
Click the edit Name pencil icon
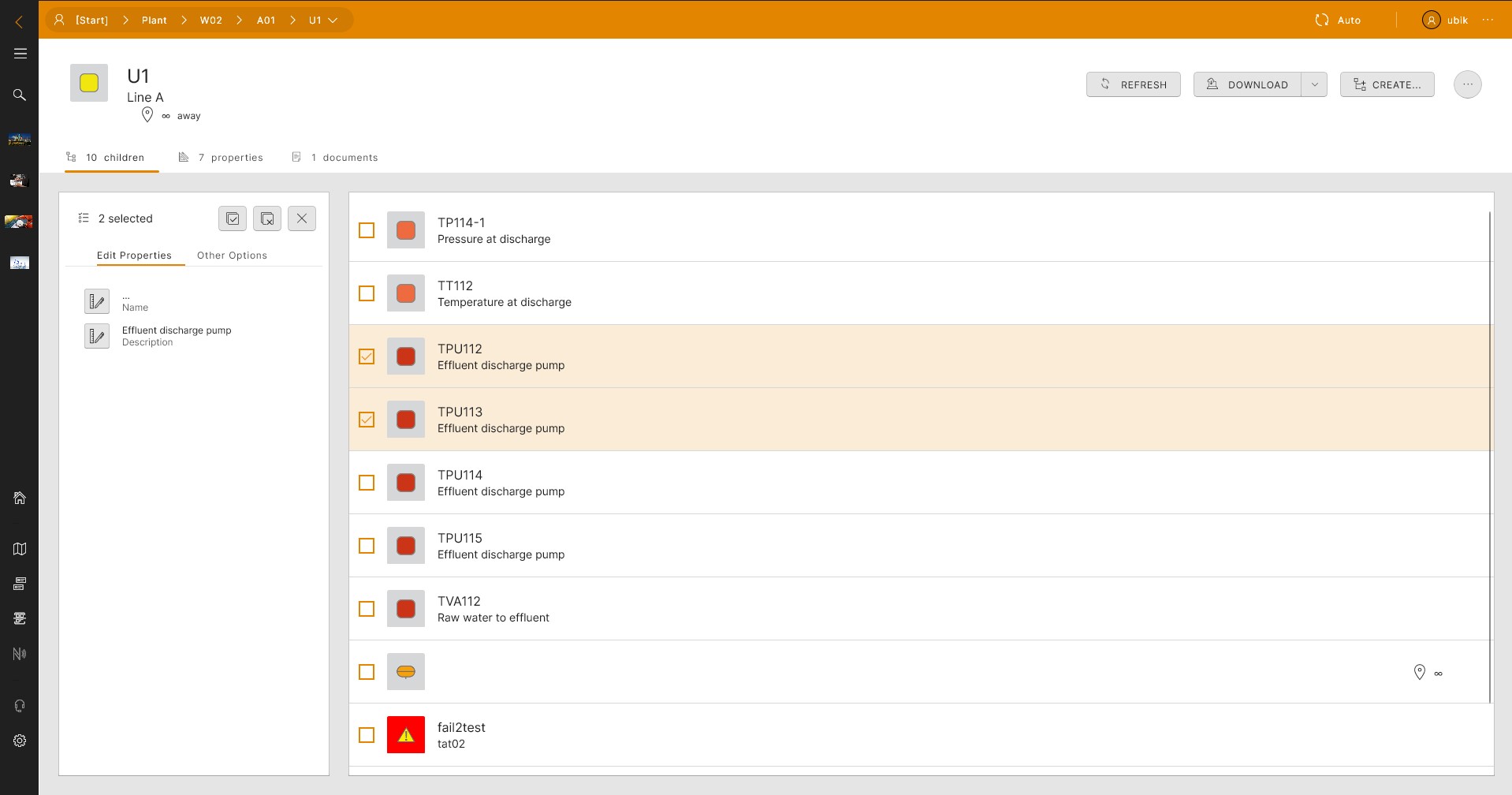pos(97,301)
